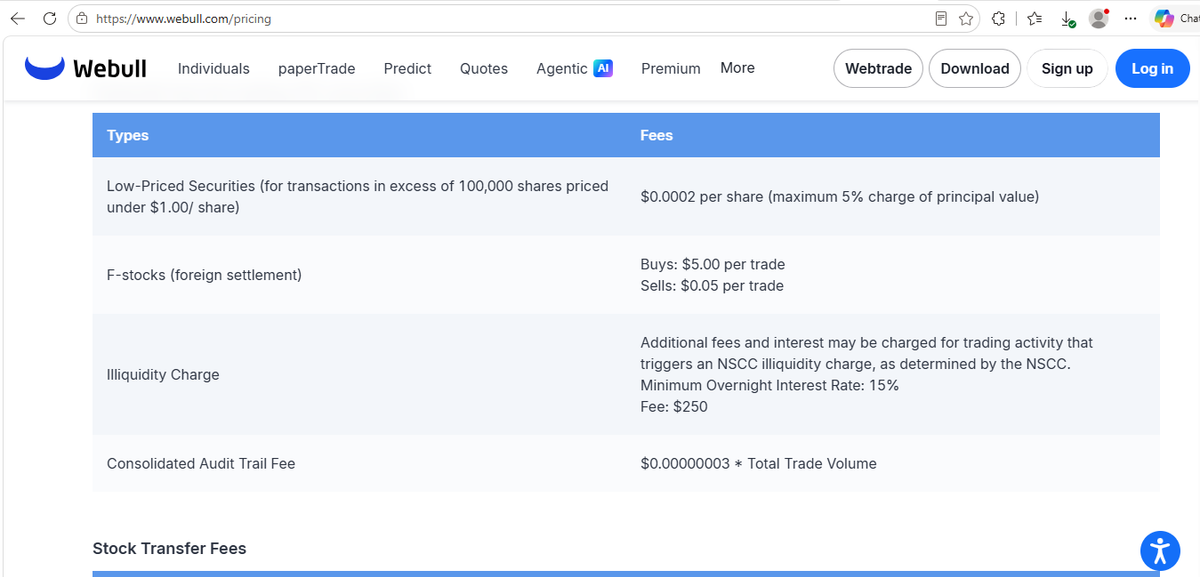Image resolution: width=1200 pixels, height=577 pixels.
Task: Click the Log in button
Action: (1152, 68)
